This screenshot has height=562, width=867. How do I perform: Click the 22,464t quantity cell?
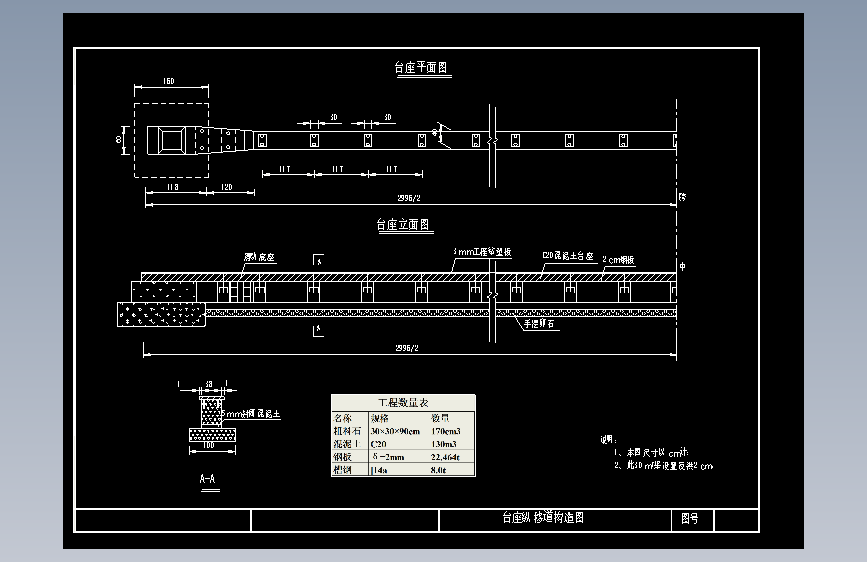pos(446,457)
